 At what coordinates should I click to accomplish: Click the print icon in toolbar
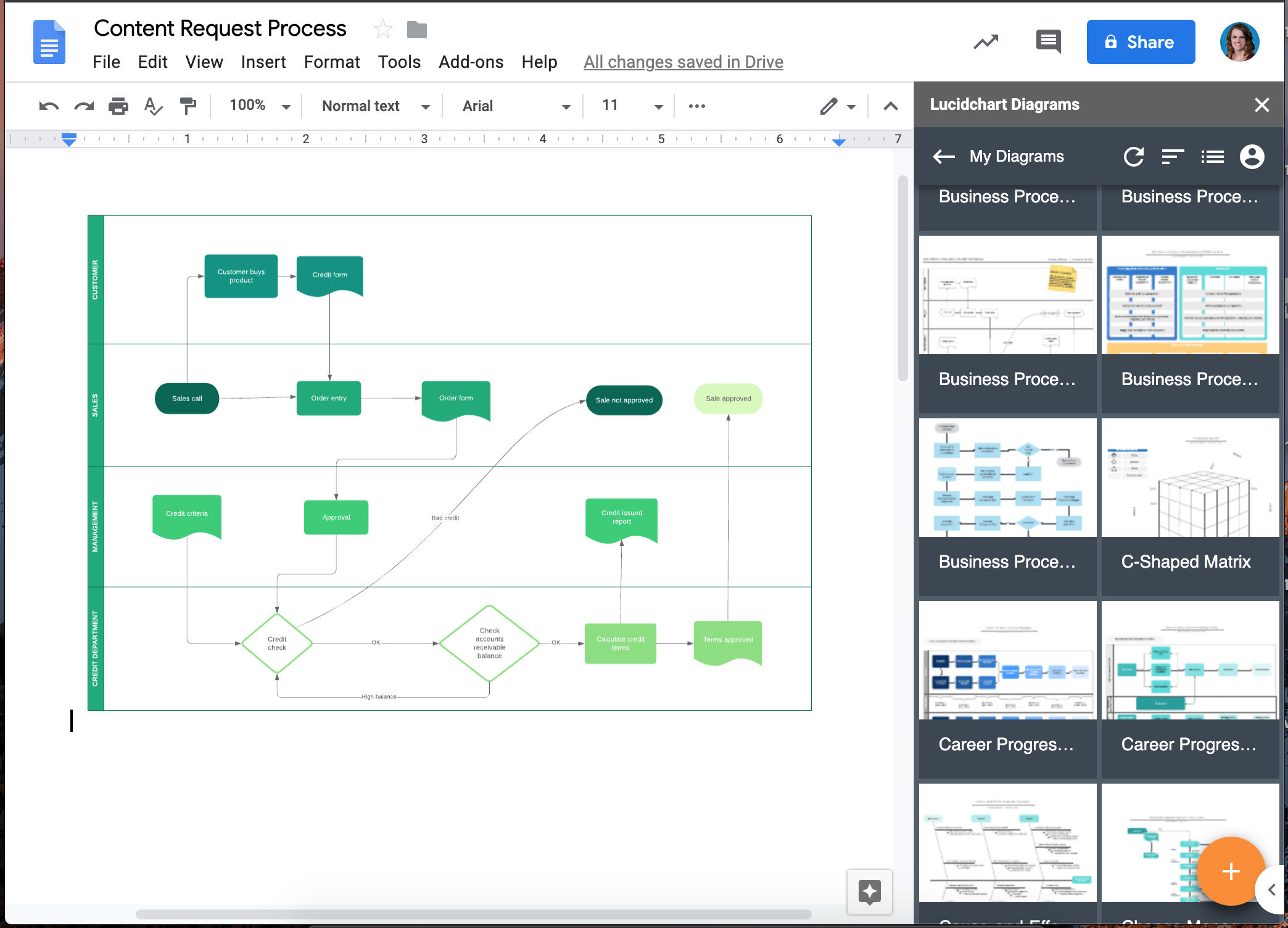coord(118,106)
